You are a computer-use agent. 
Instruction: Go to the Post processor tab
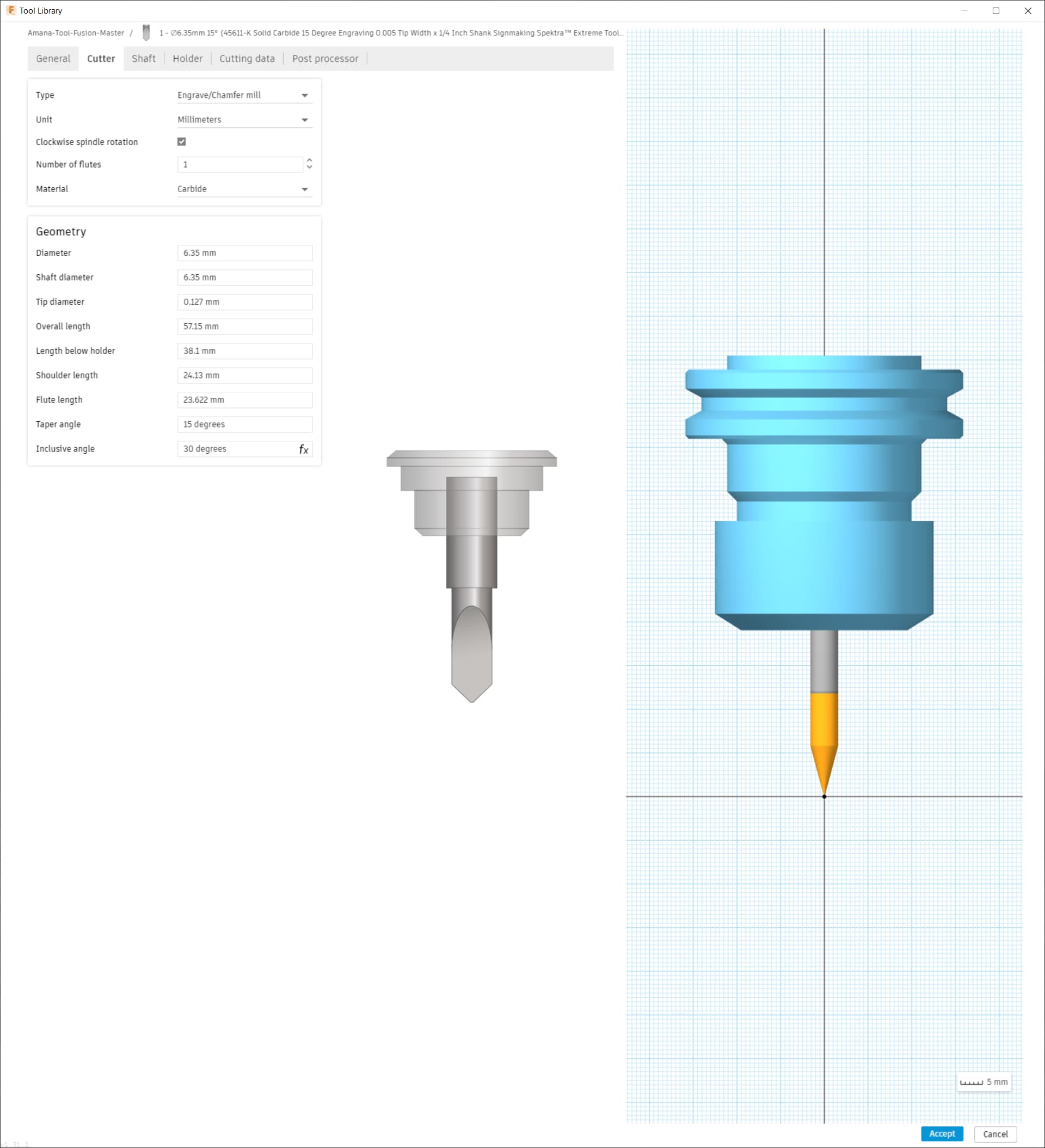pos(325,59)
